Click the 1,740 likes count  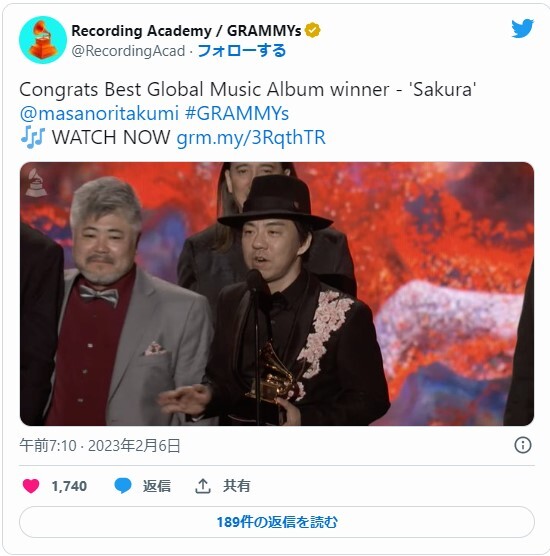pyautogui.click(x=69, y=486)
